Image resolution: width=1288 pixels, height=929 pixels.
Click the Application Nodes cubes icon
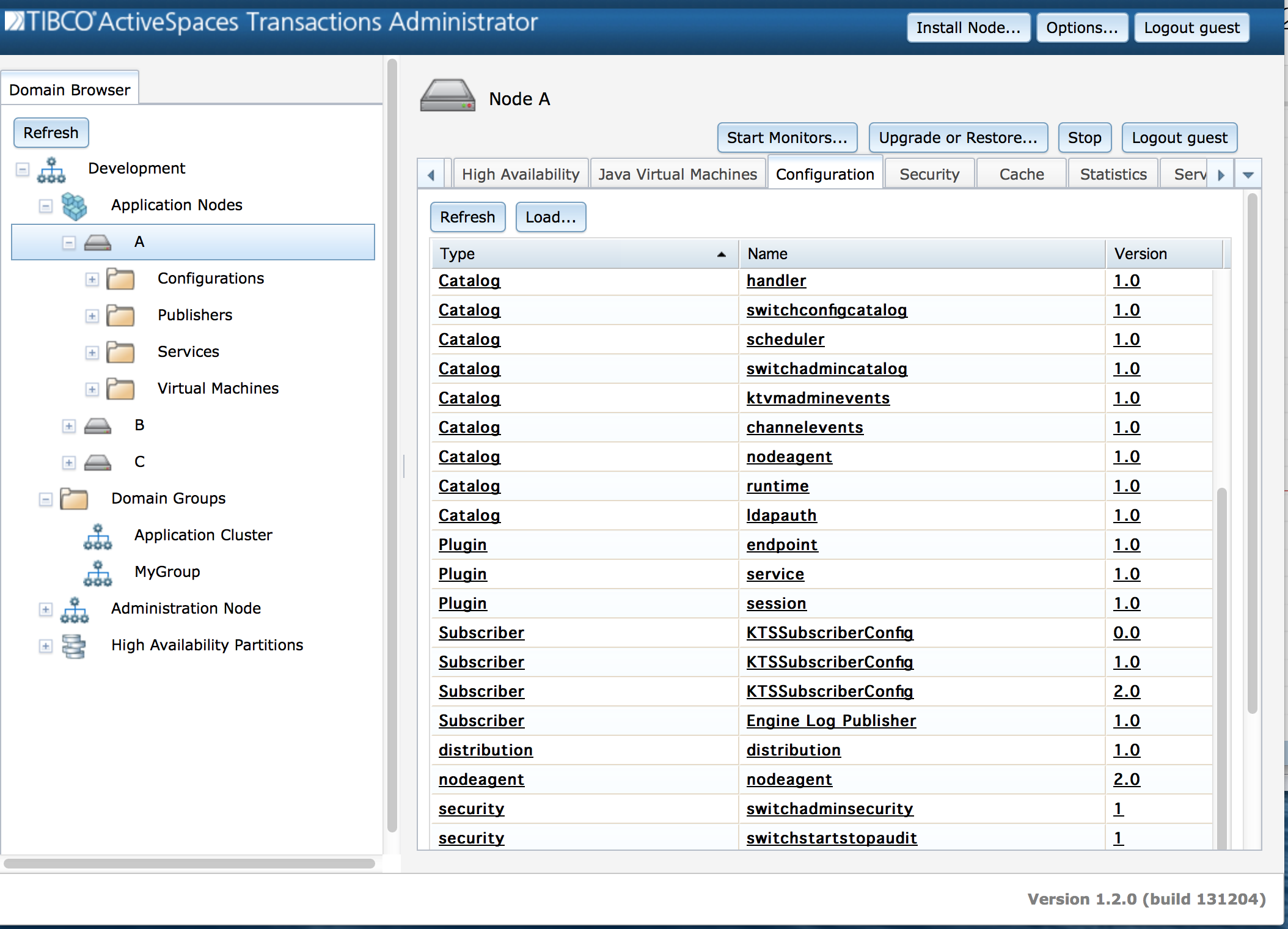click(74, 206)
